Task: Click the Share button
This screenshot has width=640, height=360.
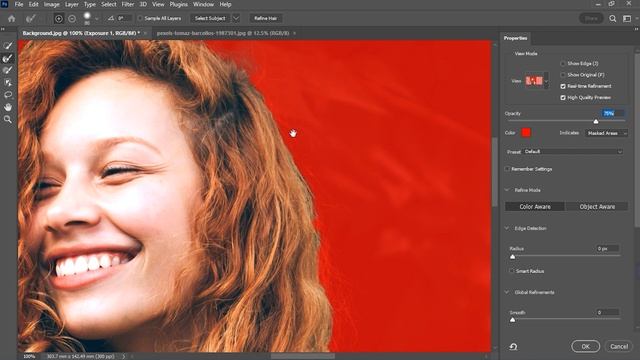Action: [591, 18]
